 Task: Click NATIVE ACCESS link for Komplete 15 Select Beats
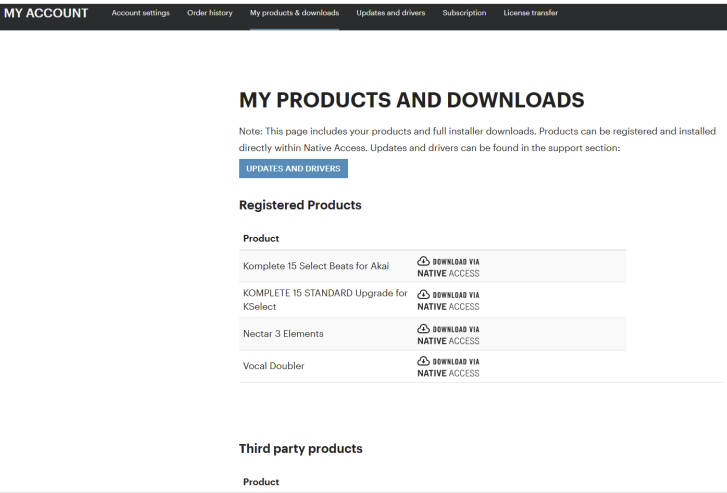tap(448, 274)
